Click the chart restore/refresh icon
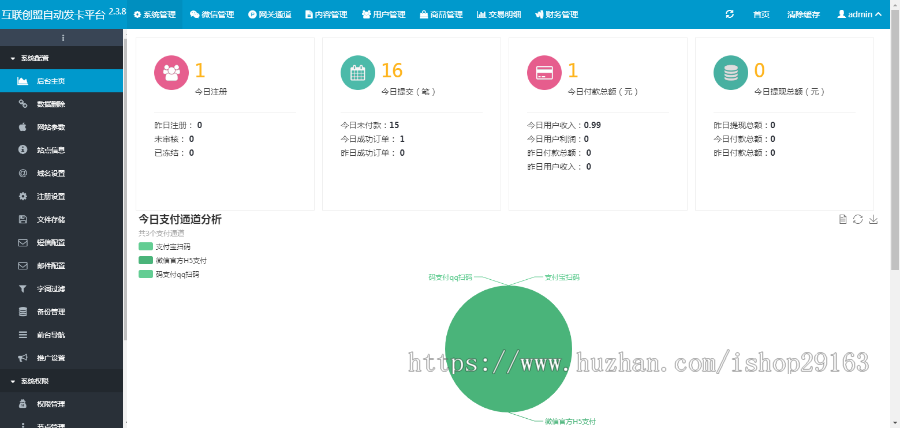This screenshot has height=428, width=900. point(858,219)
